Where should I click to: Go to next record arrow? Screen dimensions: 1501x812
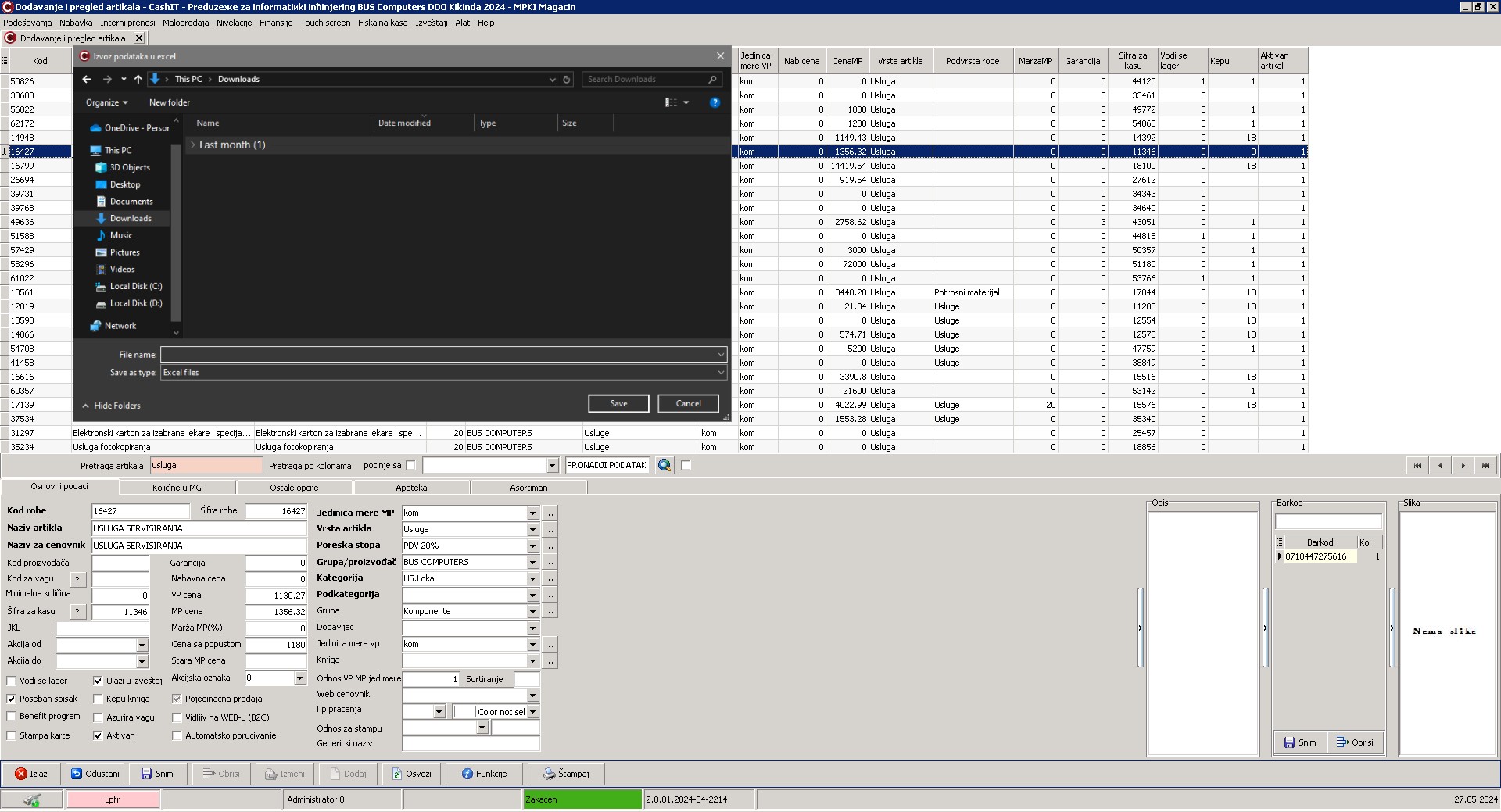1463,465
